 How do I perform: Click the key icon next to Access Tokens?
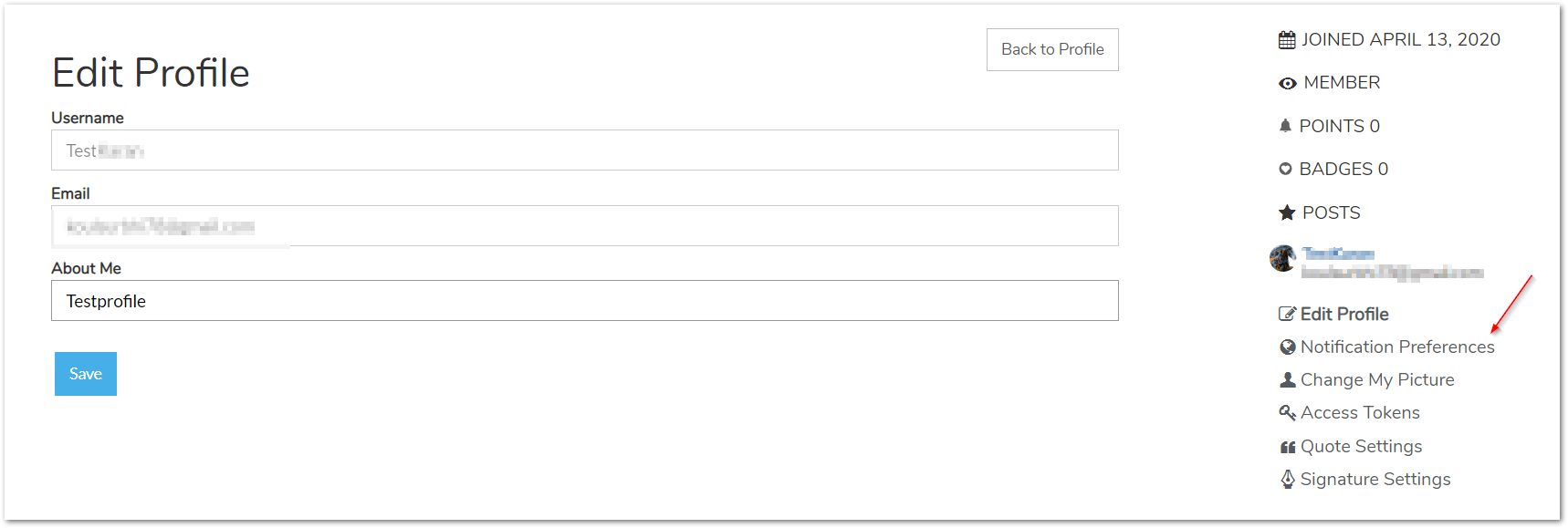pos(1288,412)
